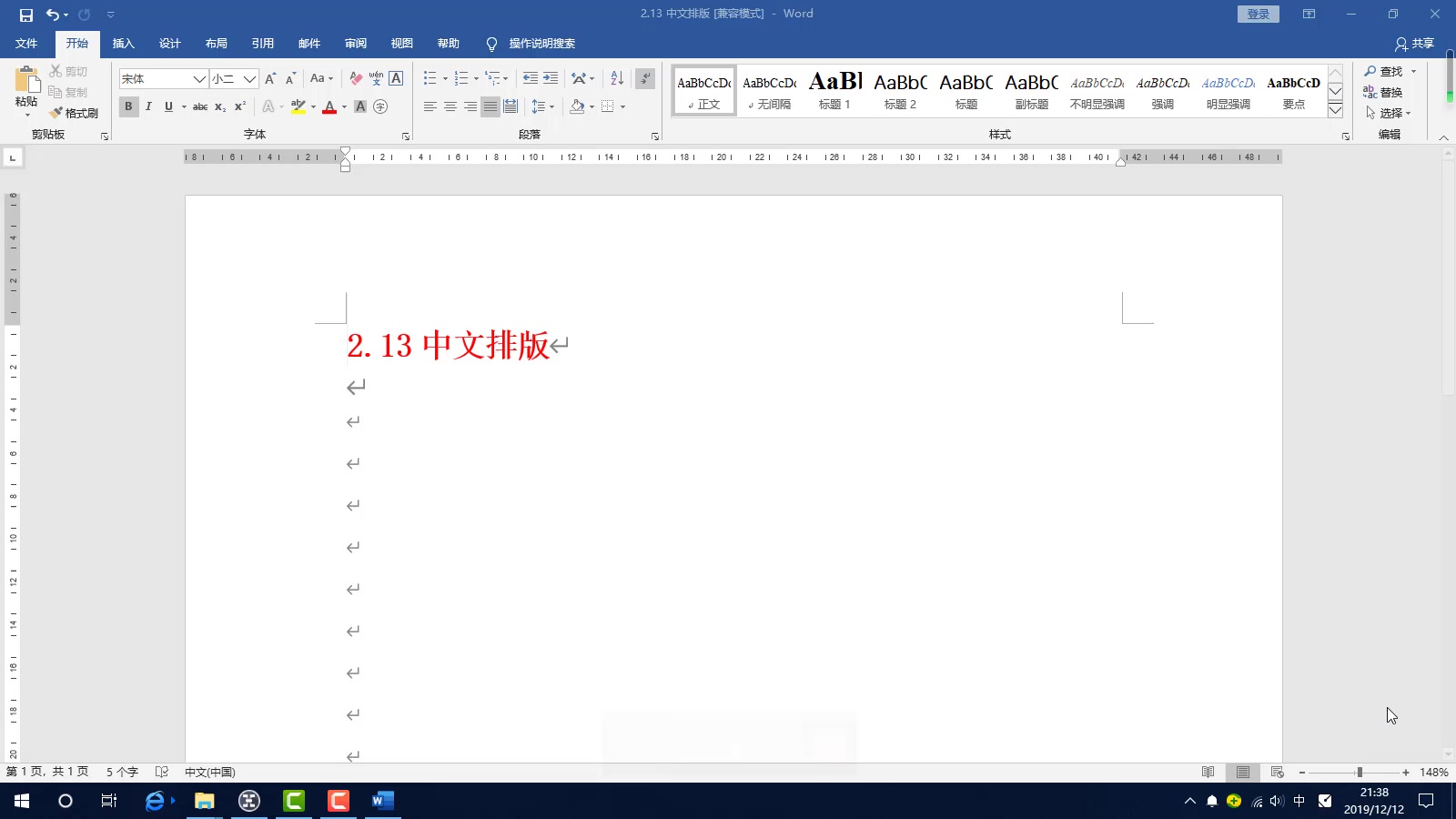1456x819 pixels.
Task: Expand the line spacing dropdown
Action: [551, 106]
